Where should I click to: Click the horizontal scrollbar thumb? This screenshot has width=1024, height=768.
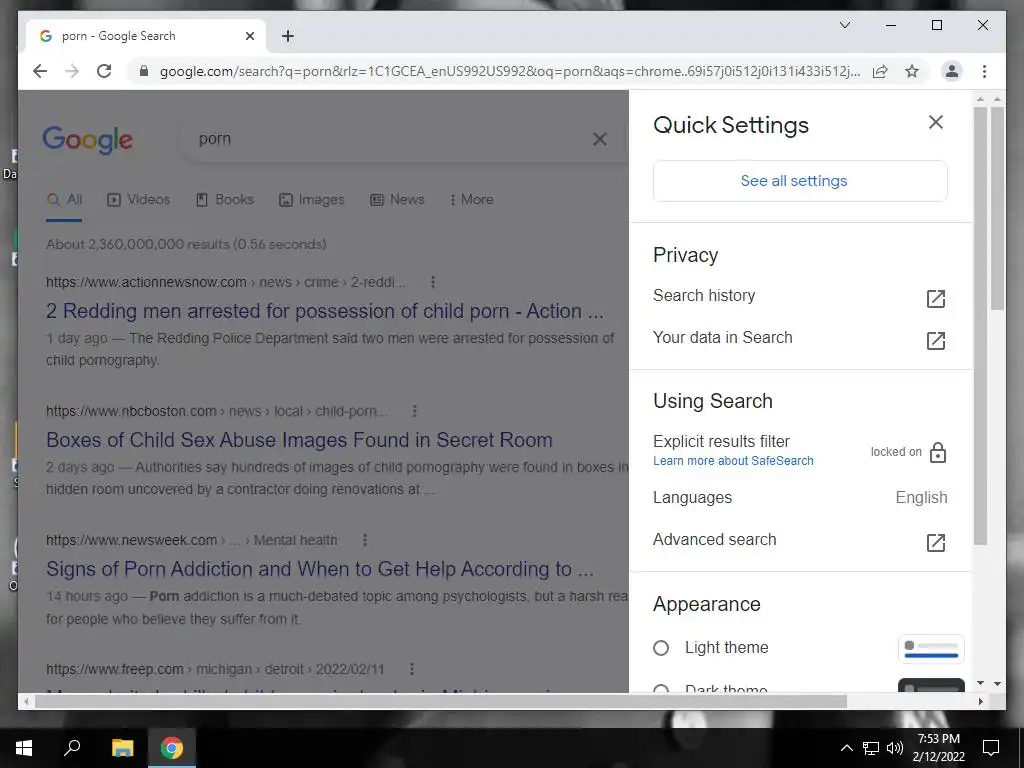point(441,701)
